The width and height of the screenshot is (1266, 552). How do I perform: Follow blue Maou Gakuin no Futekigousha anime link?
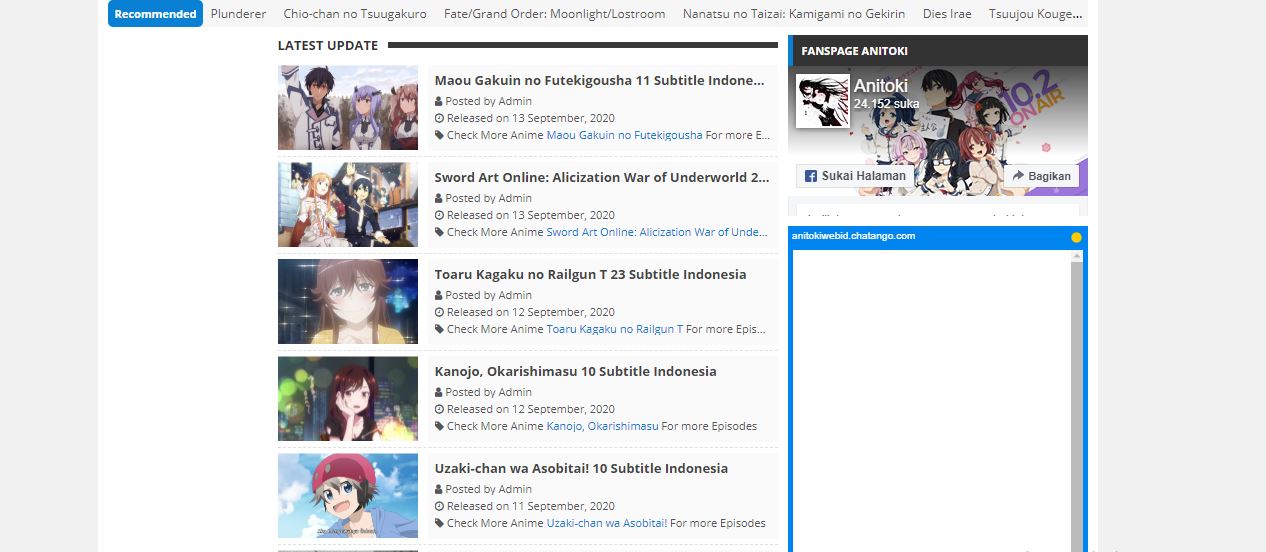(624, 135)
